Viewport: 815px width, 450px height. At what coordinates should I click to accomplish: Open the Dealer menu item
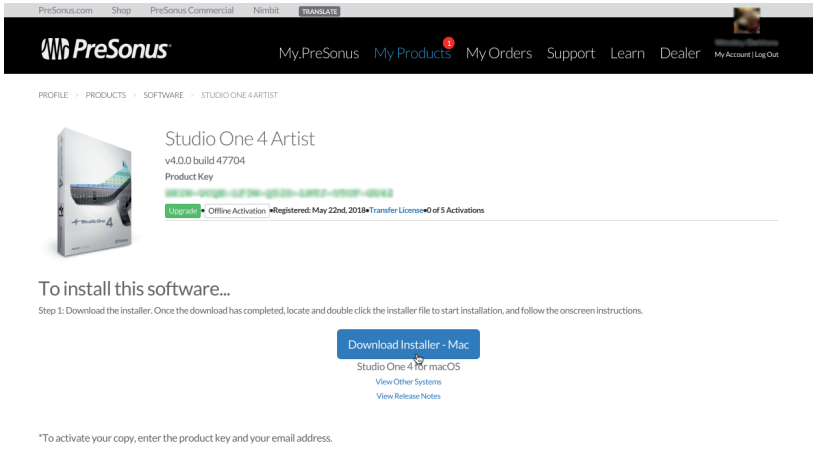[680, 53]
